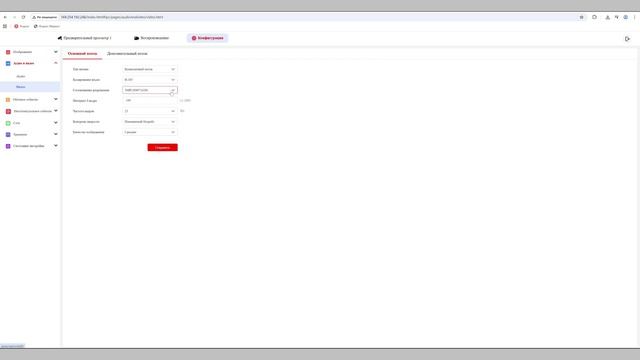
Task: Expand the Сеть sidebar section
Action: click(56, 122)
